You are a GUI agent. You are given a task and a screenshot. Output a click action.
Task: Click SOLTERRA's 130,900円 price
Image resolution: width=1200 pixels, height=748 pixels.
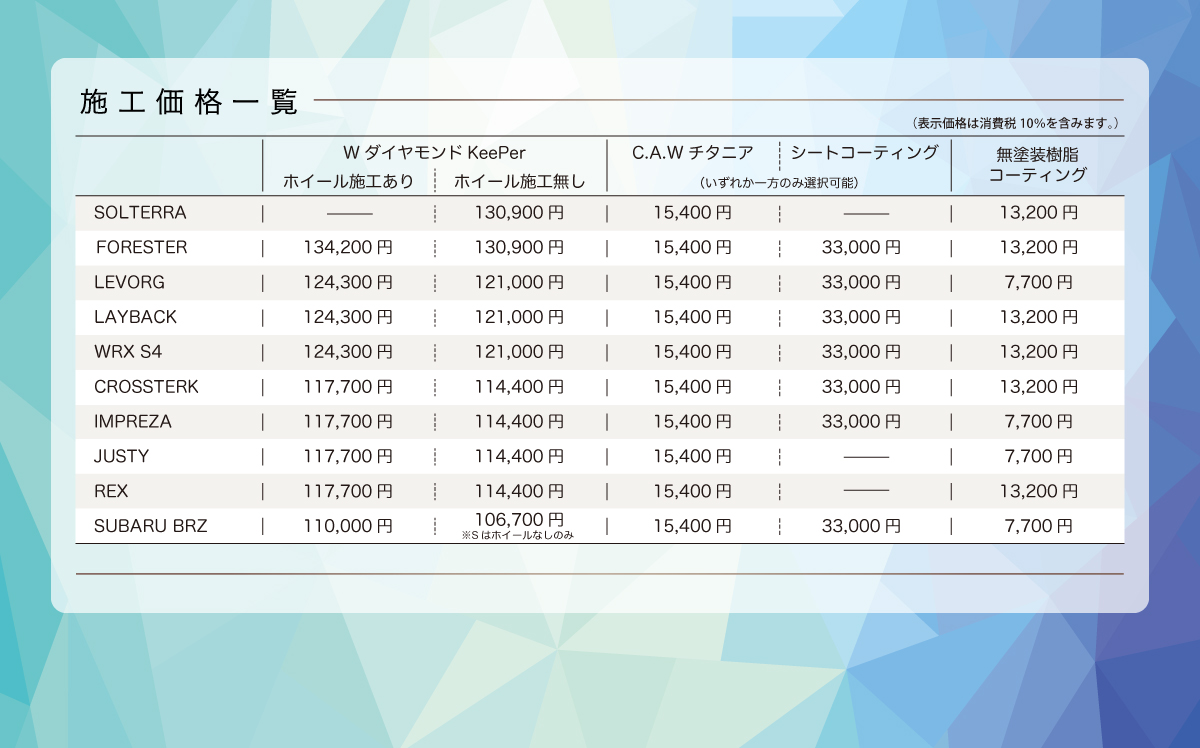(519, 213)
